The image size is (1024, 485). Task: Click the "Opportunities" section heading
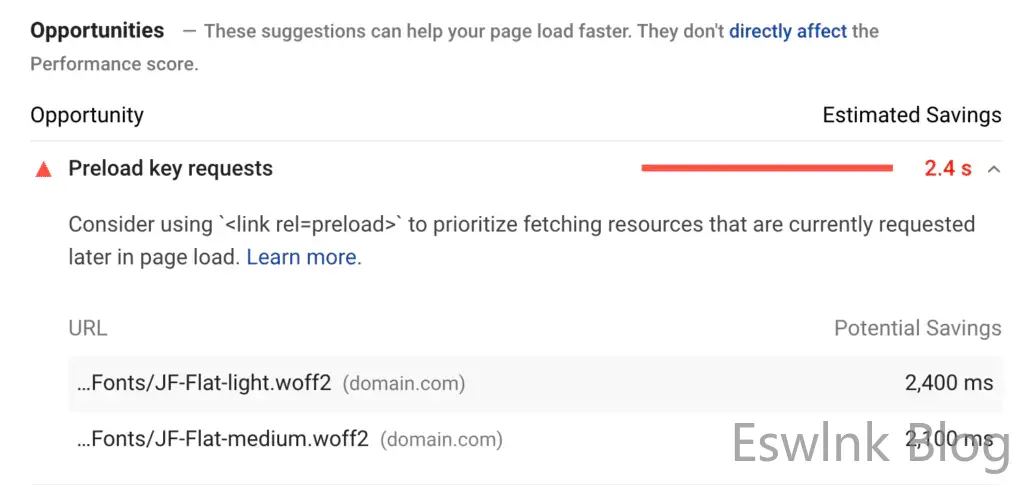click(97, 30)
